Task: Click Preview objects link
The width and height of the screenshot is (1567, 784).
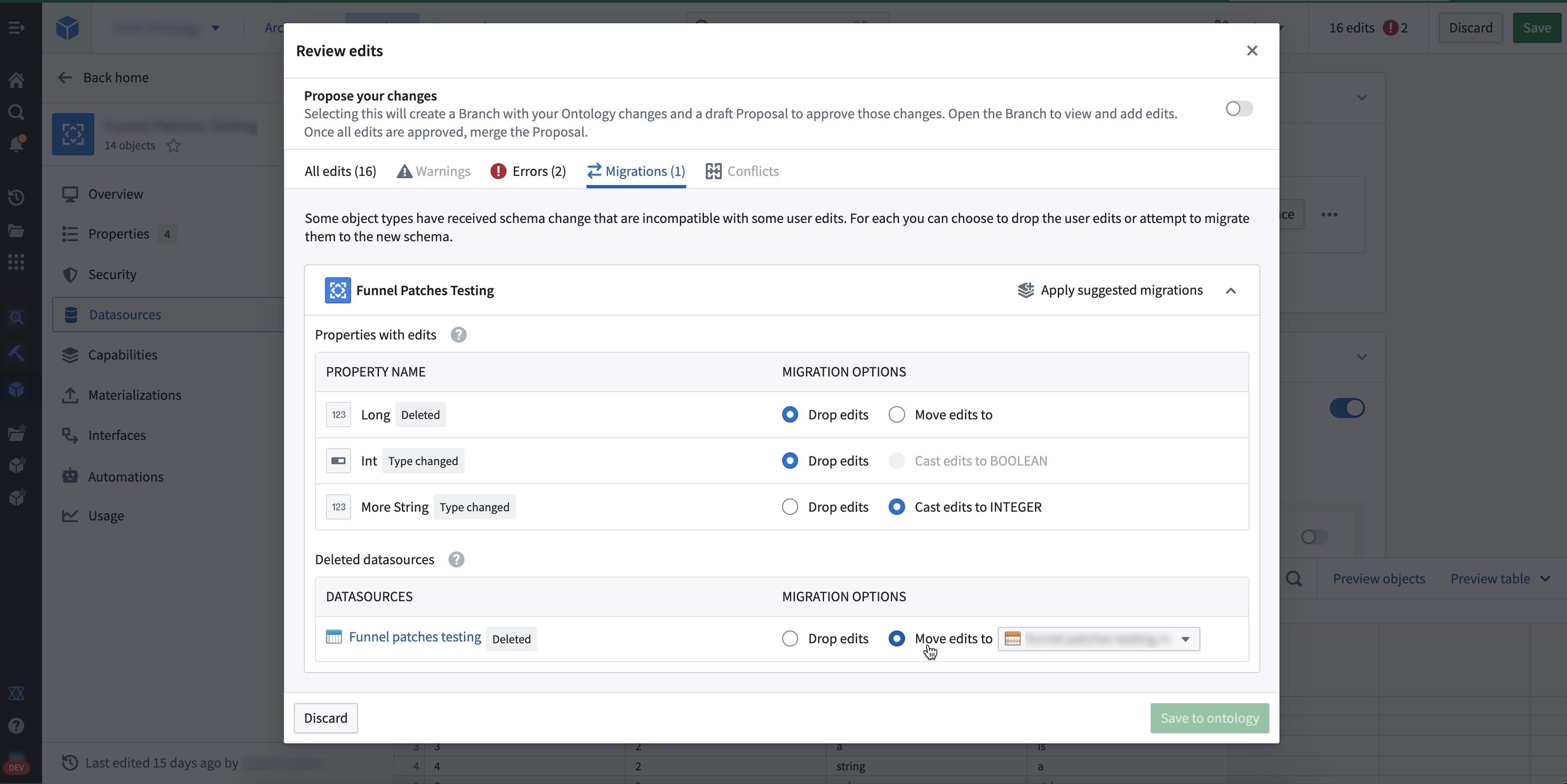Action: point(1379,578)
